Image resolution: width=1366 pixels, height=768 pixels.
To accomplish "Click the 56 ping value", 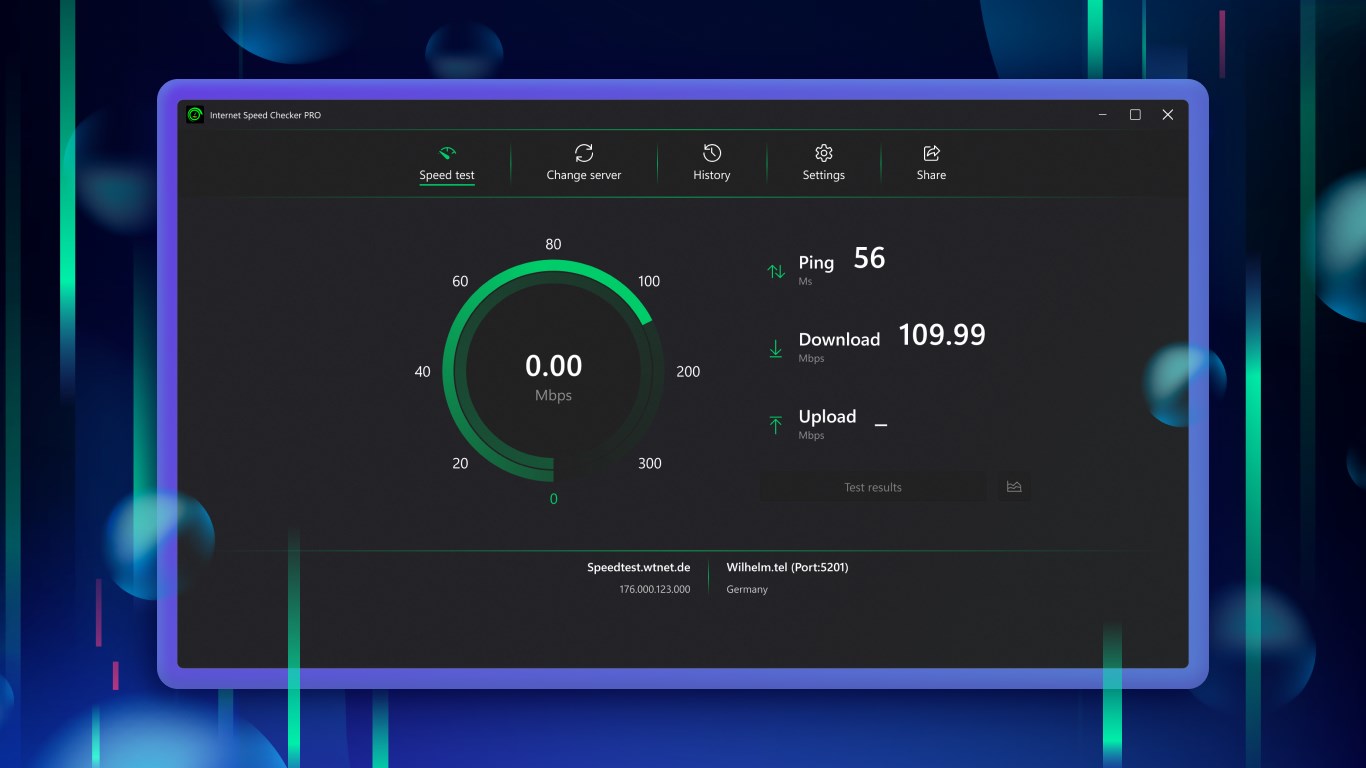I will (869, 258).
